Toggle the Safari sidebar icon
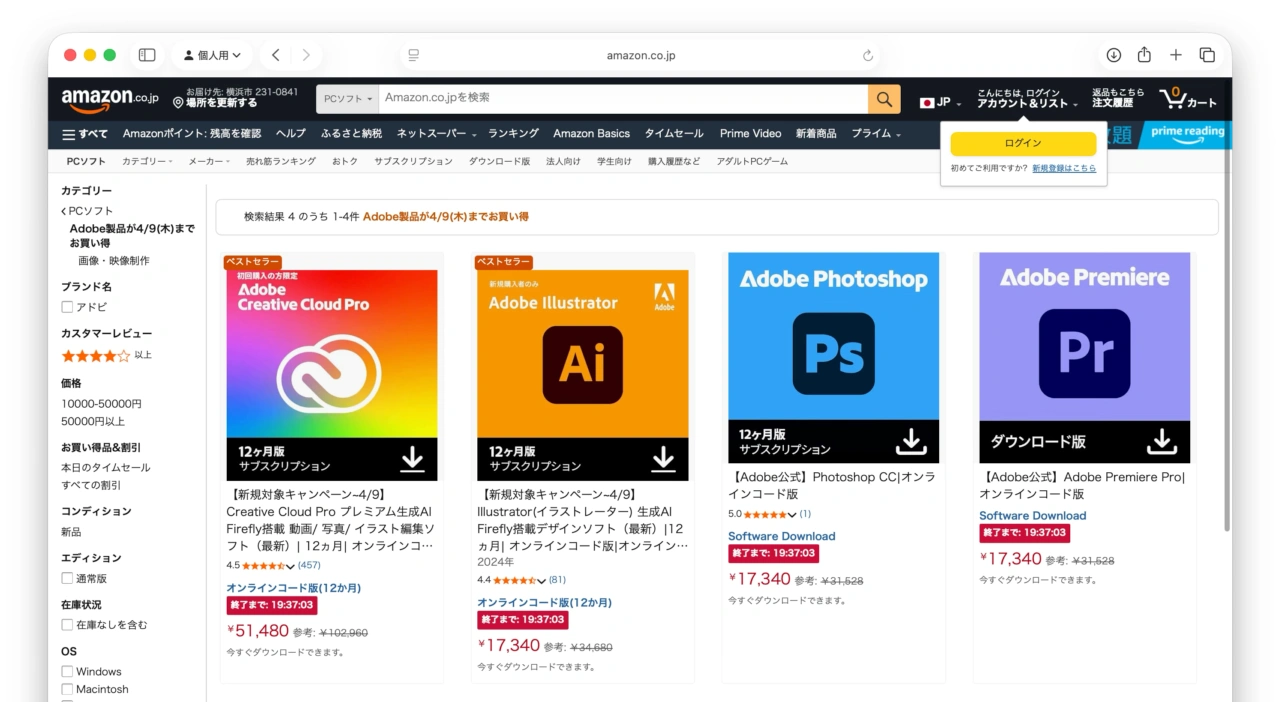Viewport: 1280px width, 702px height. coord(146,55)
